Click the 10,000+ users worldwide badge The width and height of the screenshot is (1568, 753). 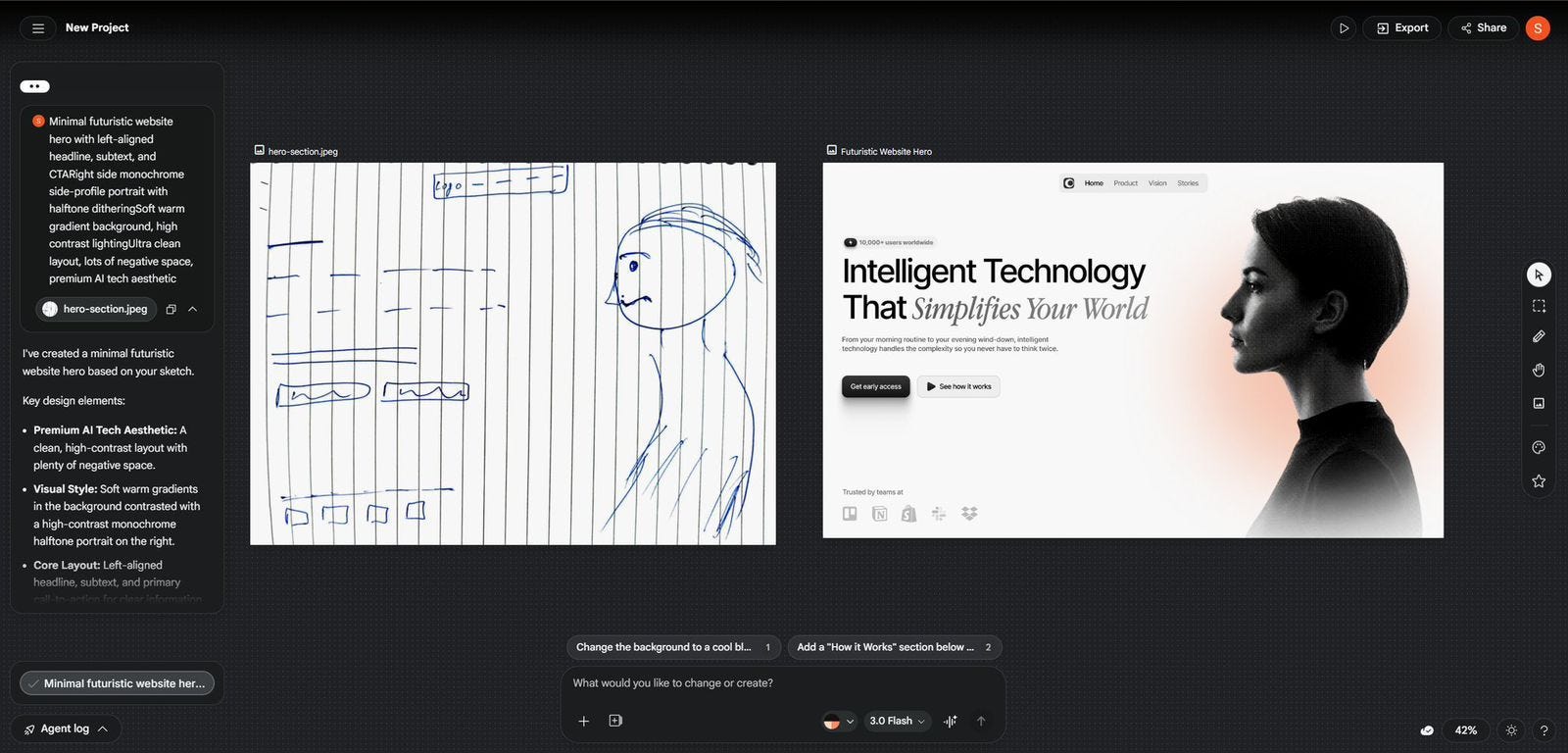coord(889,242)
